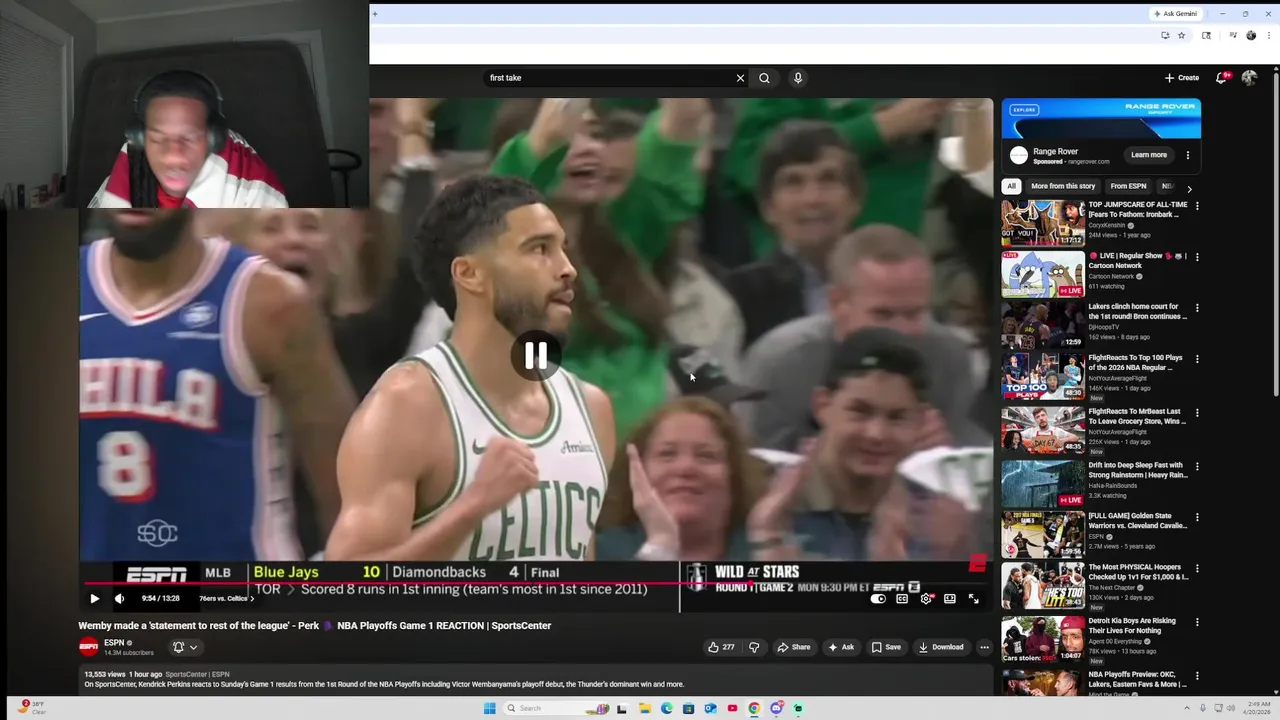Viewport: 1280px width, 720px height.
Task: Click the Download button
Action: pyautogui.click(x=941, y=647)
